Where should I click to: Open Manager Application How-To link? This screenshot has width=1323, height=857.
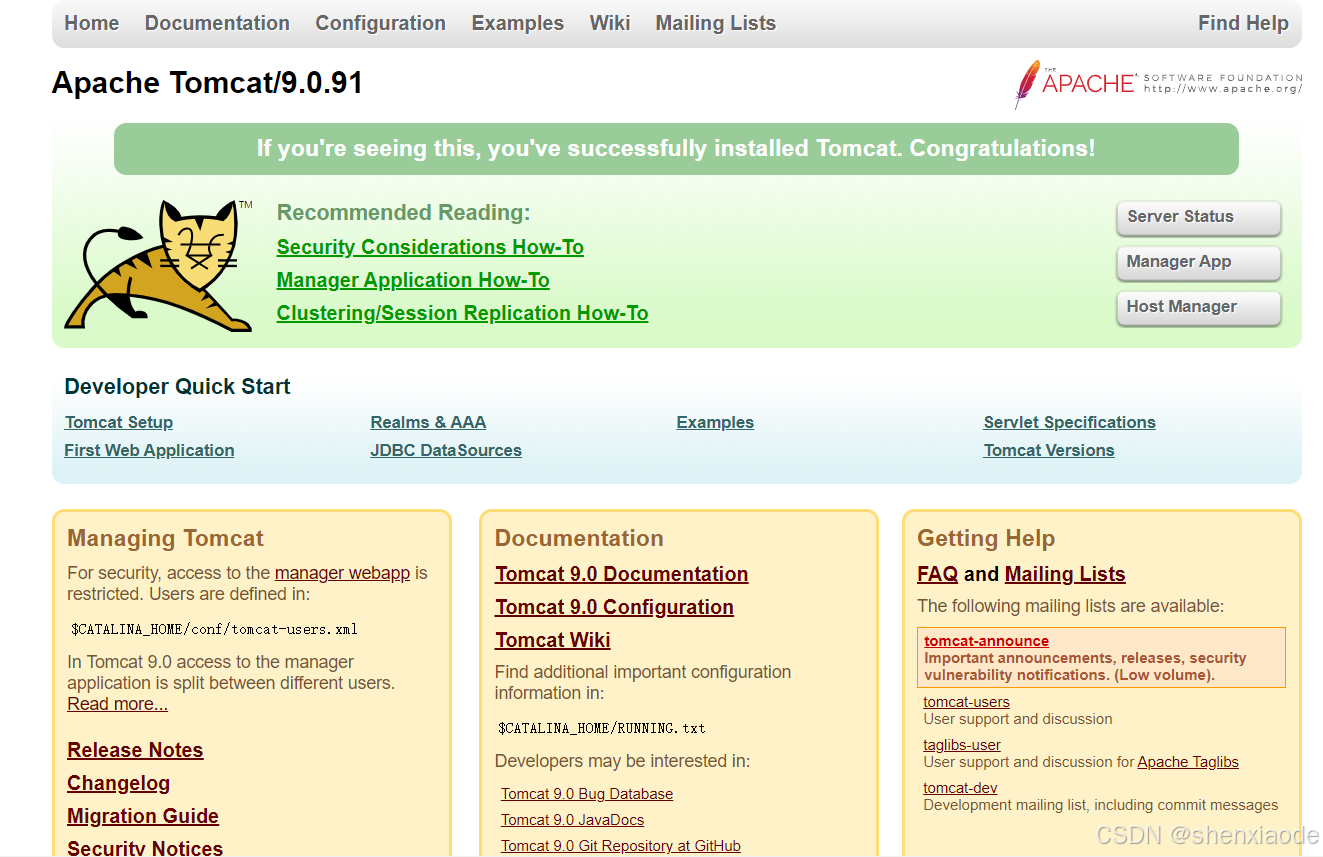[413, 280]
